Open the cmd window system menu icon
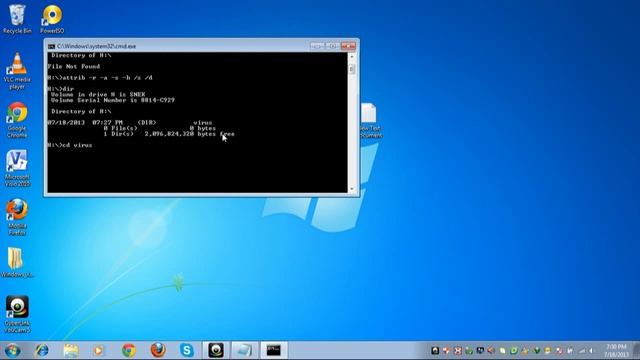Screen dimensions: 640x360 51,47
